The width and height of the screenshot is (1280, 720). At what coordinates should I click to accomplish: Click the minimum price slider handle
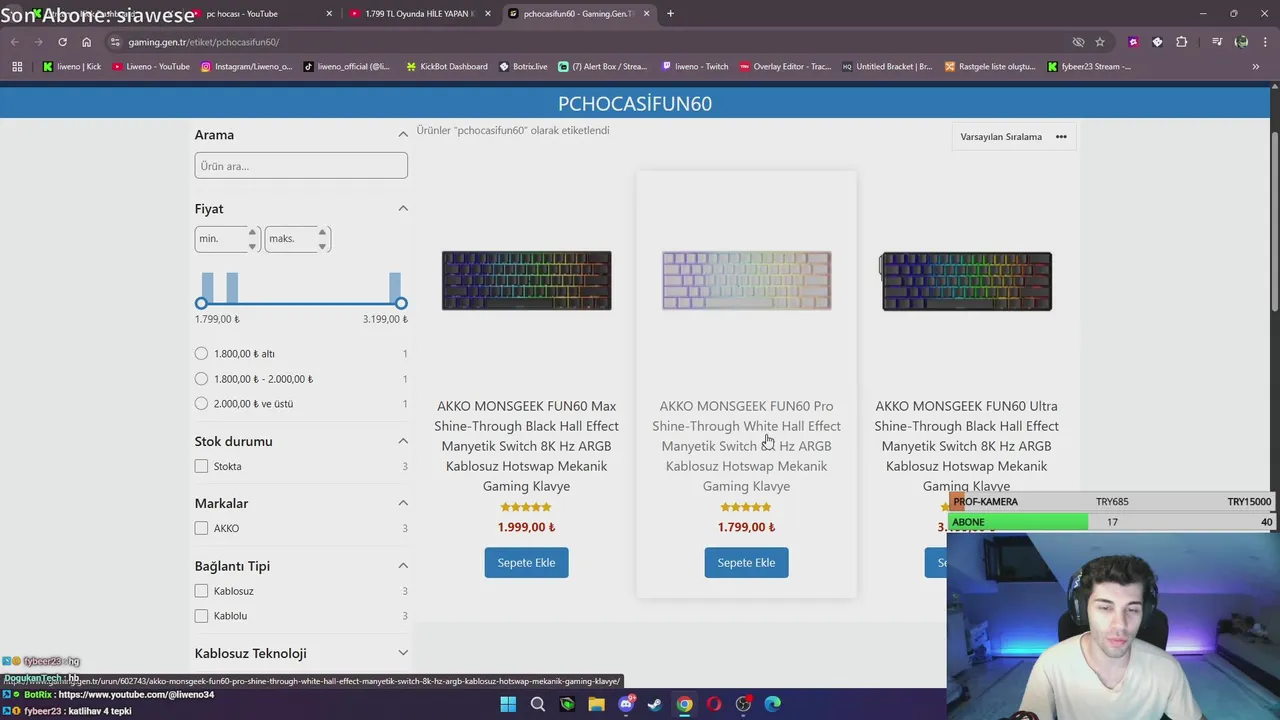(x=201, y=303)
